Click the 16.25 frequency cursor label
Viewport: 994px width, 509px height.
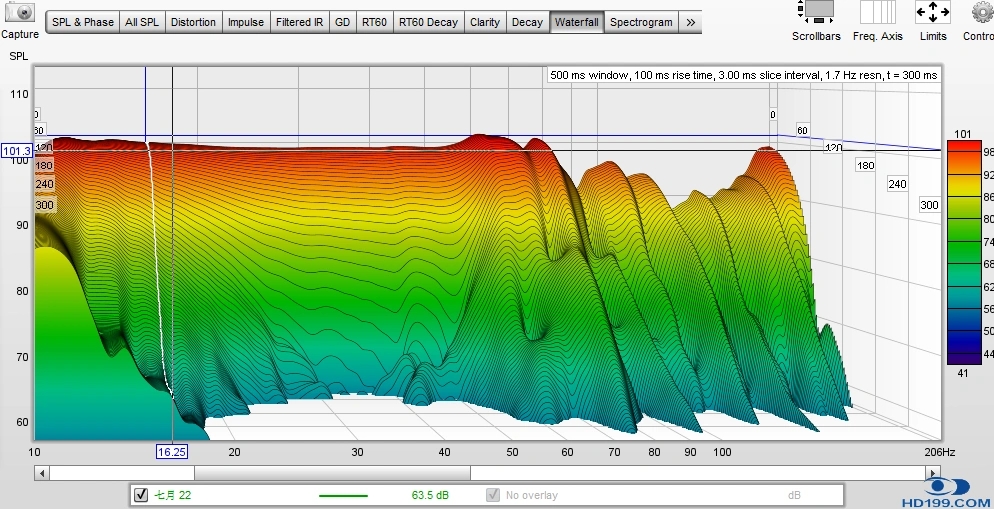click(x=171, y=452)
